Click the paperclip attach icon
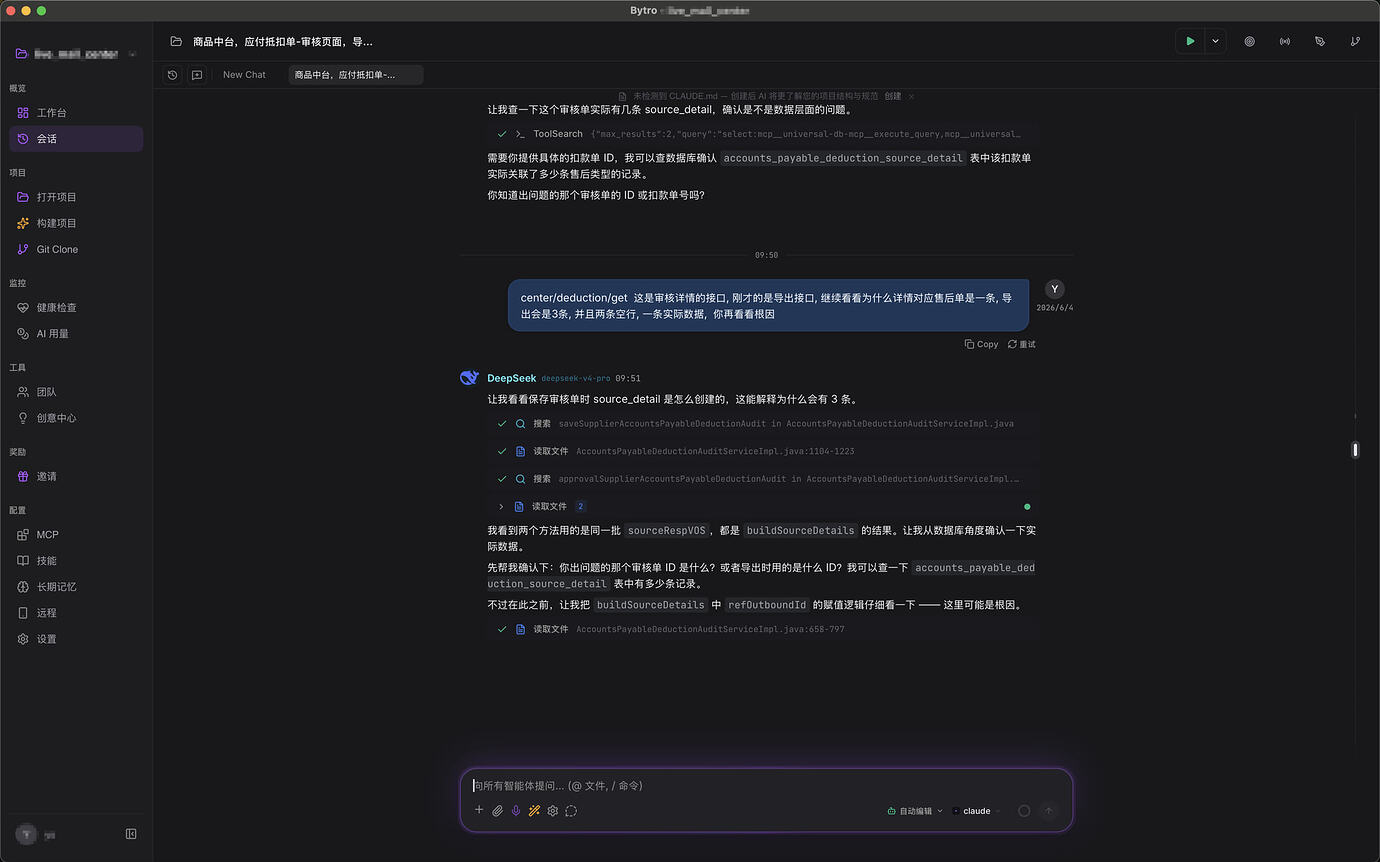This screenshot has width=1380, height=862. pyautogui.click(x=497, y=811)
